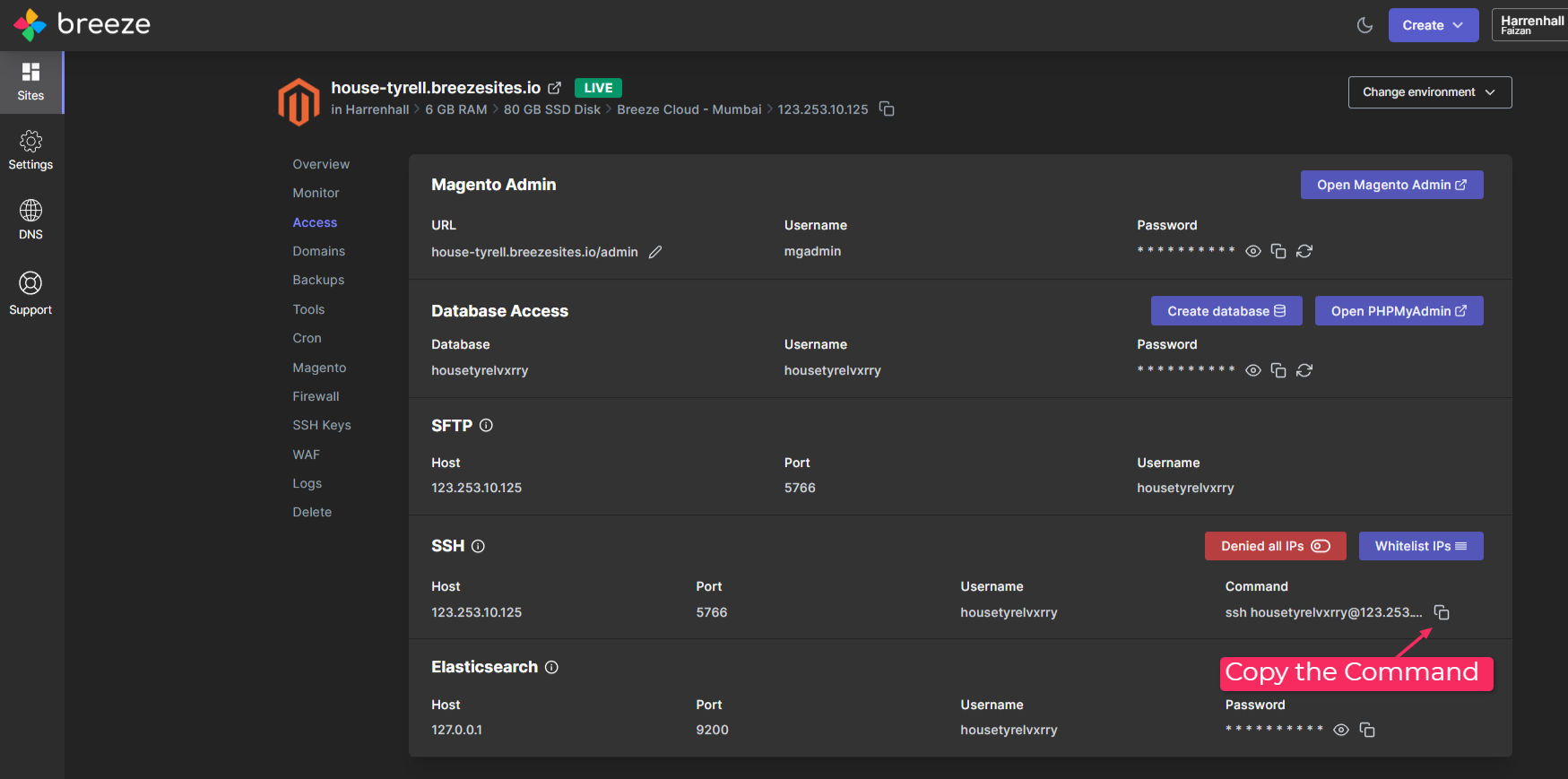1568x779 pixels.
Task: Click the house-tyrell.breezesites.io/admin URL text
Action: click(x=534, y=252)
